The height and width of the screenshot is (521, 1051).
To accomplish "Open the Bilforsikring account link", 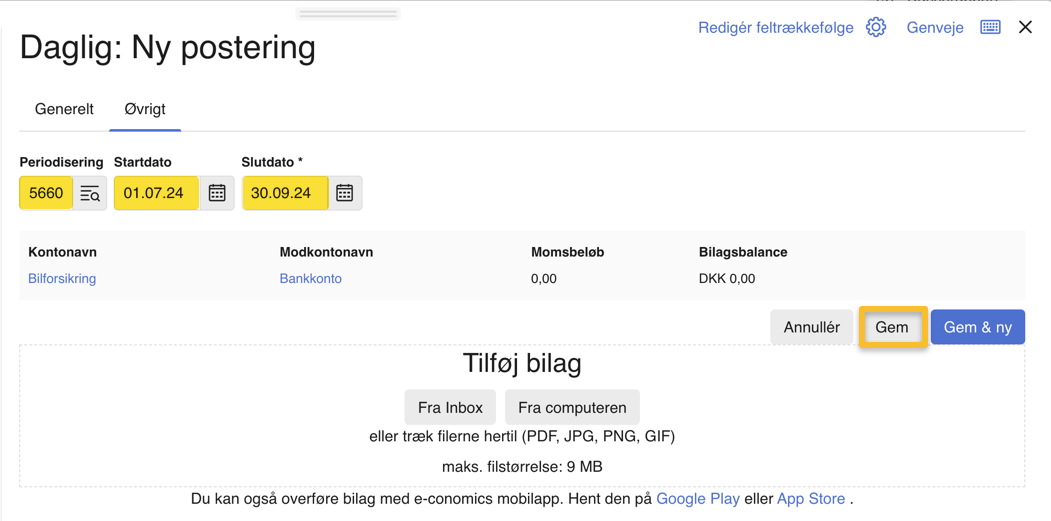I will pyautogui.click(x=62, y=279).
